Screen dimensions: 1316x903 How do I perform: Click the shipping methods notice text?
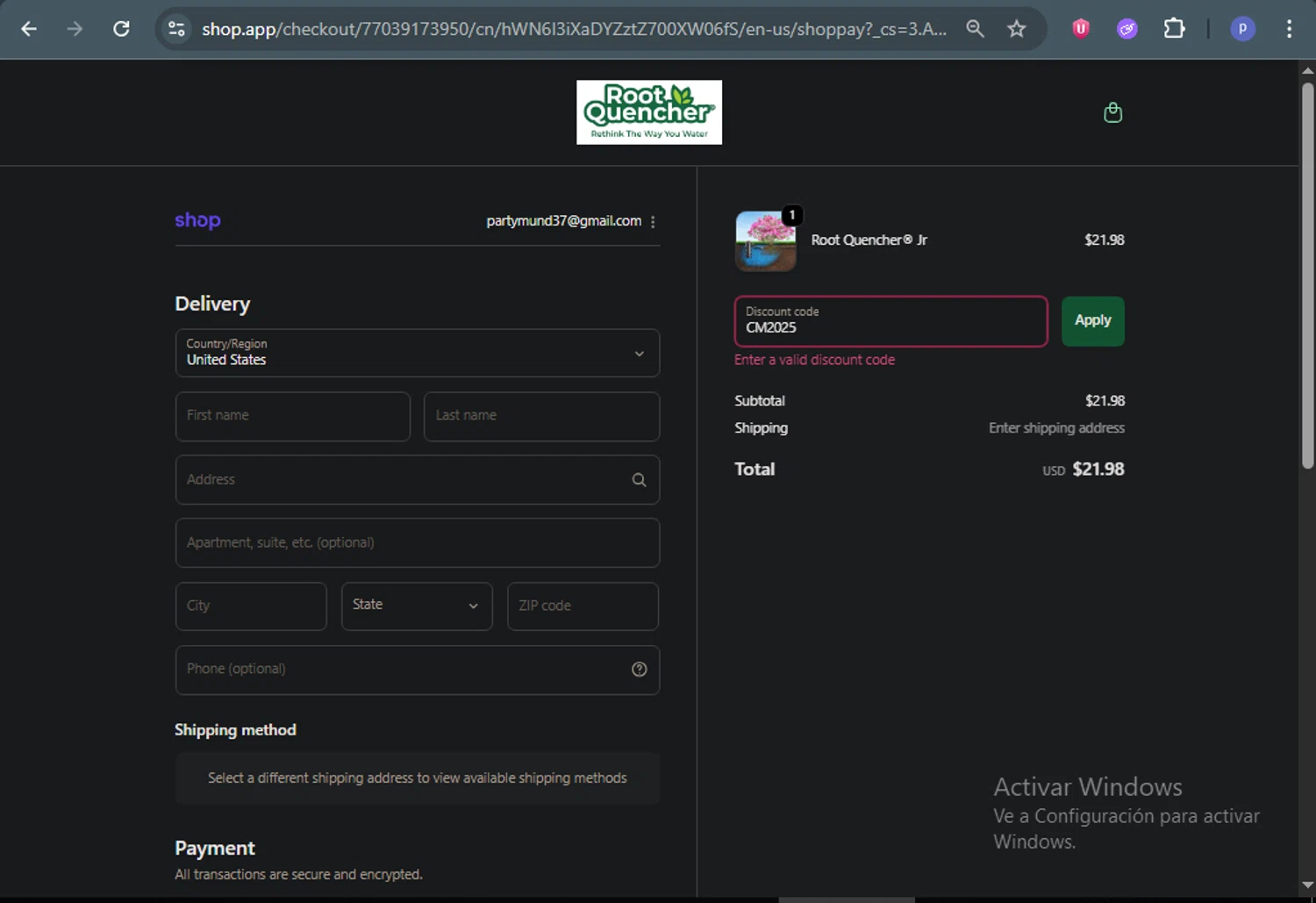[418, 778]
